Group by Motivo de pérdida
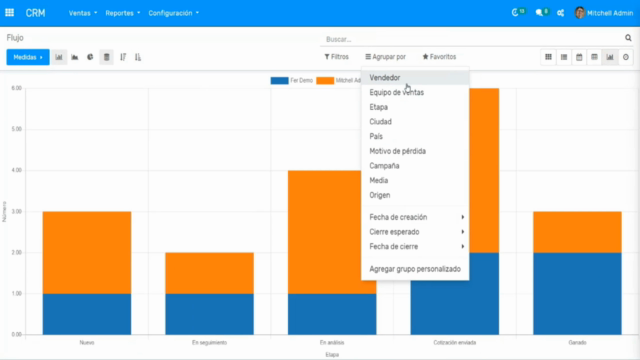640x360 pixels. [x=415, y=151]
